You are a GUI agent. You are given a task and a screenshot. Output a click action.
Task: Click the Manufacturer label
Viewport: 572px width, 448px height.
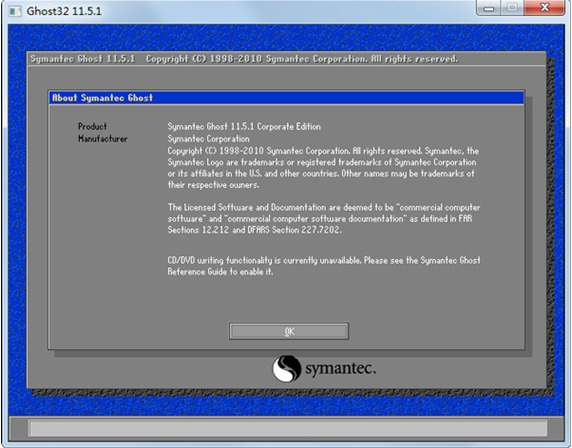click(x=103, y=139)
